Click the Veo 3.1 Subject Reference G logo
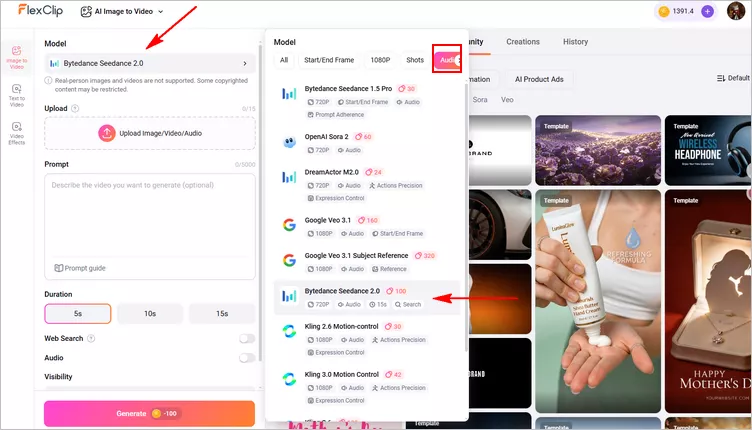This screenshot has width=752, height=430. click(289, 260)
